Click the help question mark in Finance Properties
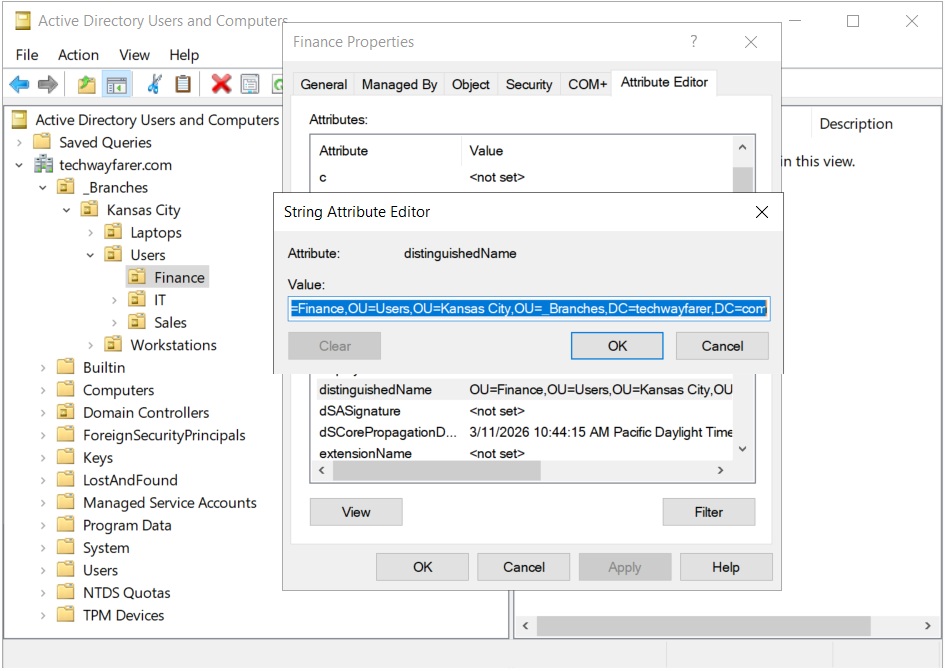Viewport: 945px width, 671px height. coord(694,42)
